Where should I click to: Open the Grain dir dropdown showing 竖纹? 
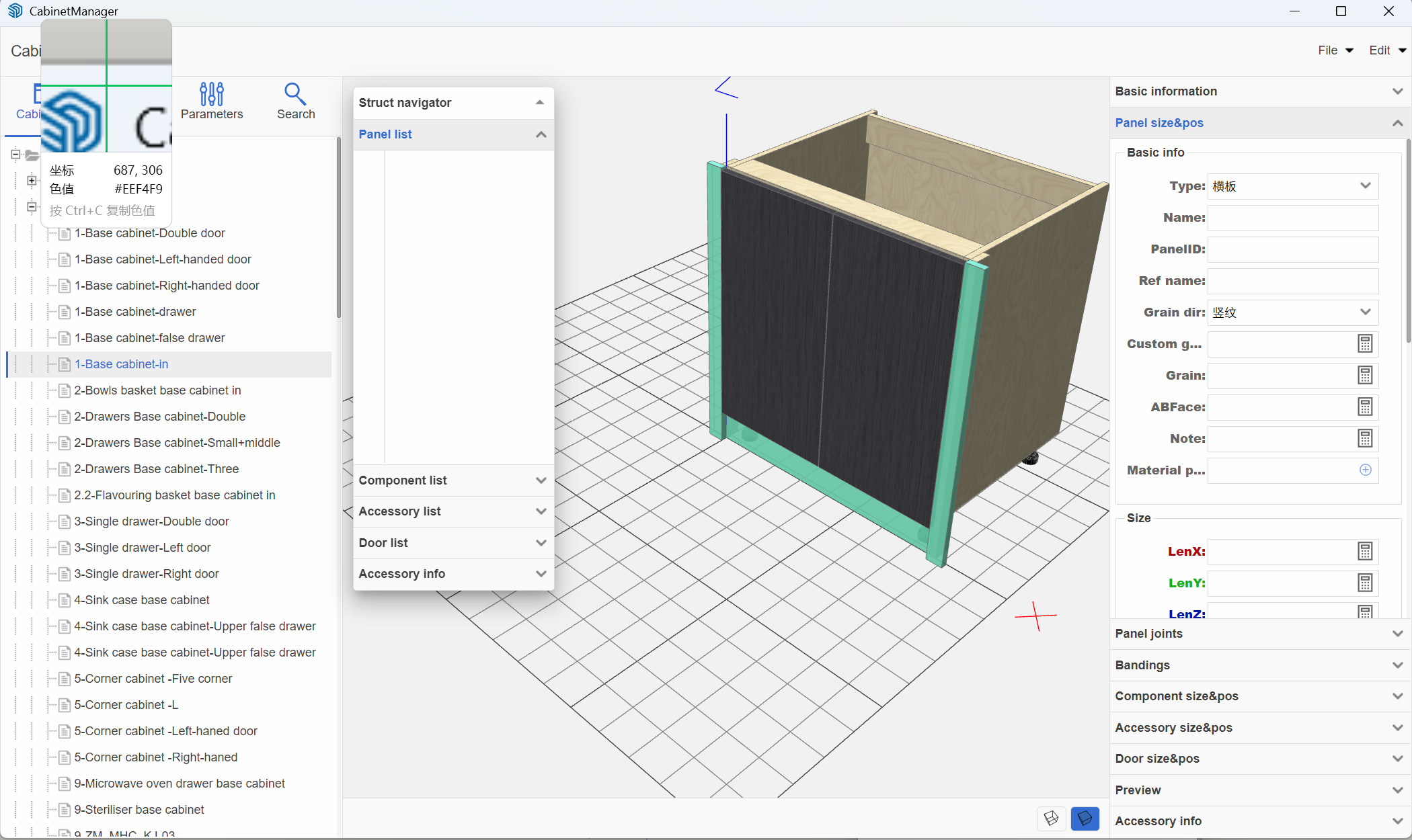[1365, 312]
